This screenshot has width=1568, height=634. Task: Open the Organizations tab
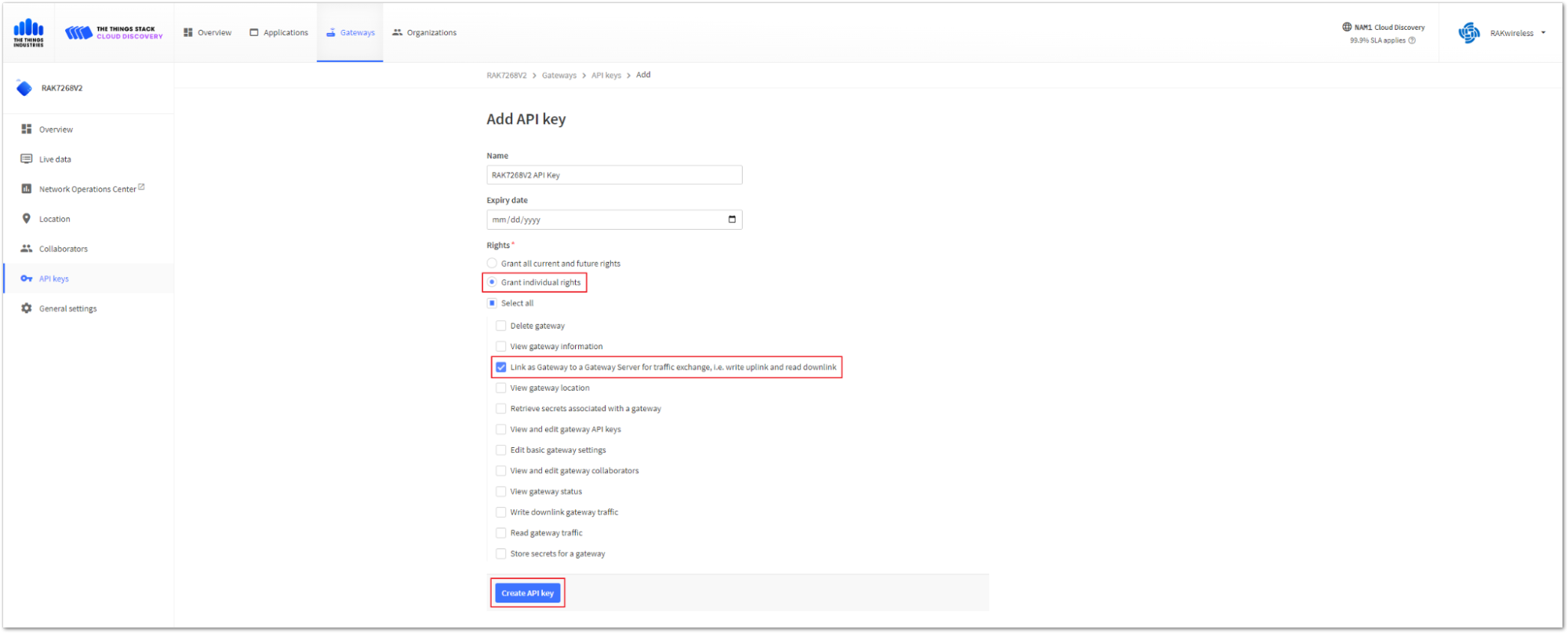click(424, 33)
